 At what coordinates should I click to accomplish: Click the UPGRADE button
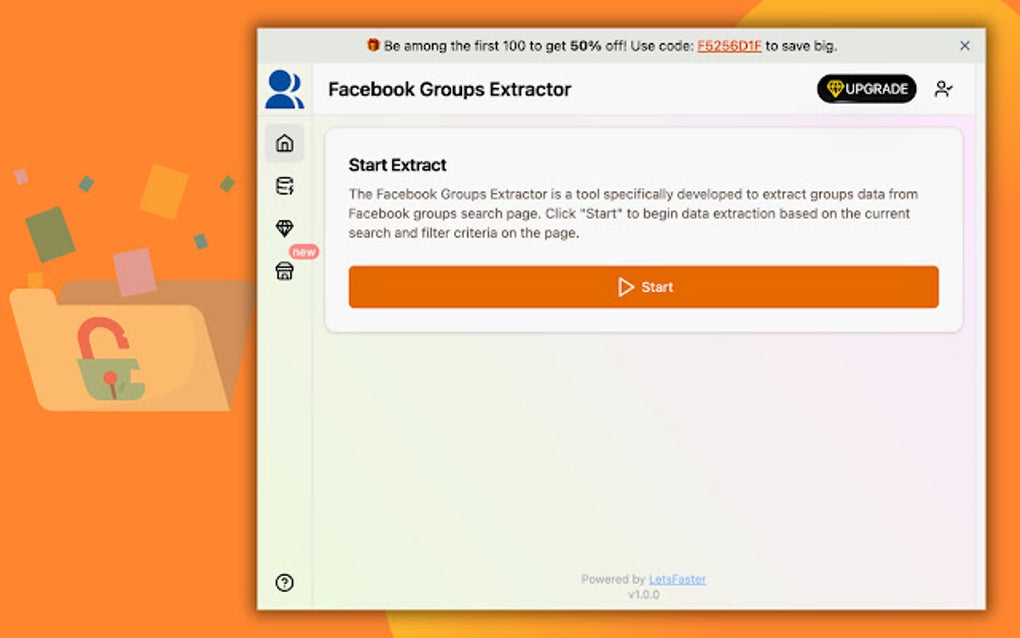pyautogui.click(x=867, y=89)
